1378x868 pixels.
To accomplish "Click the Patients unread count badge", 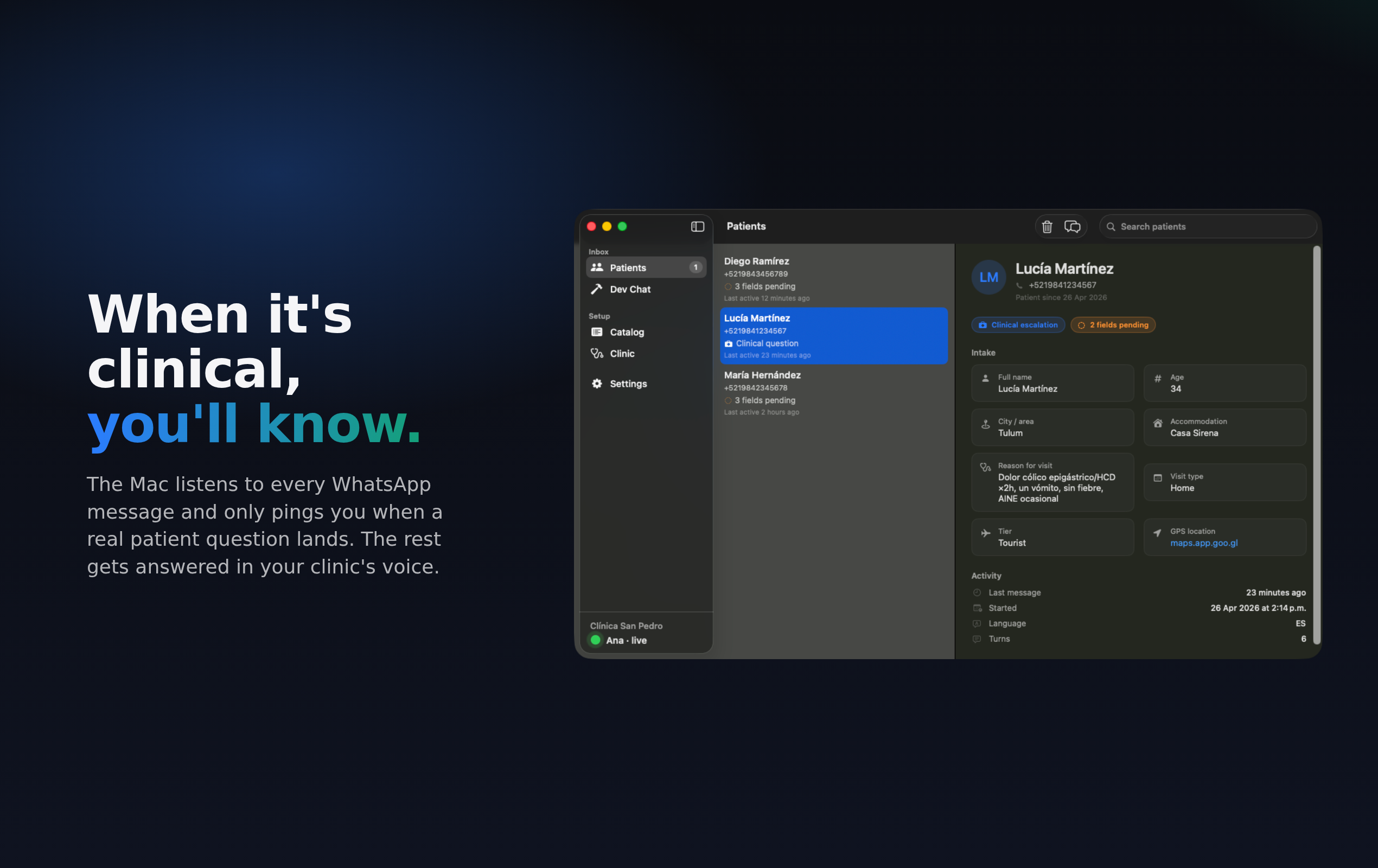I will pyautogui.click(x=696, y=267).
